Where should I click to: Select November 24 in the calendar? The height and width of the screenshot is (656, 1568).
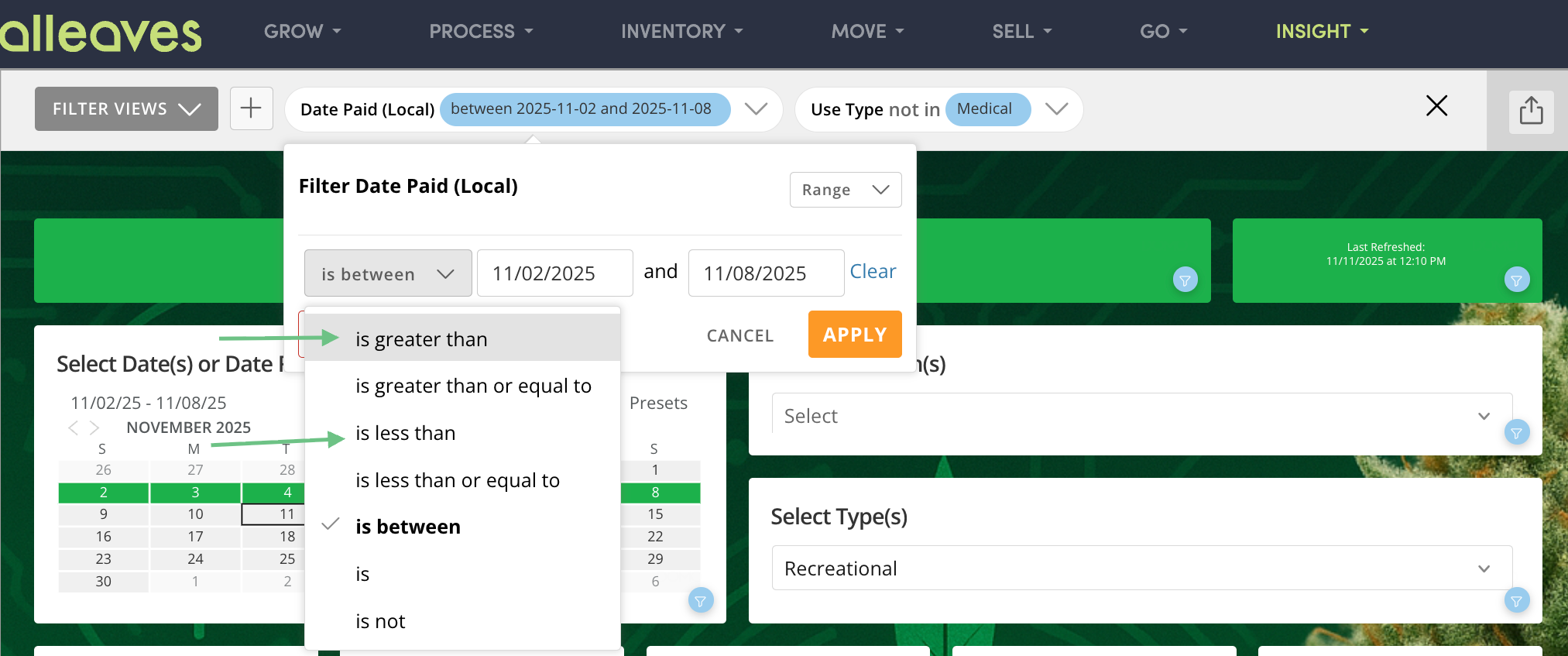tap(195, 559)
